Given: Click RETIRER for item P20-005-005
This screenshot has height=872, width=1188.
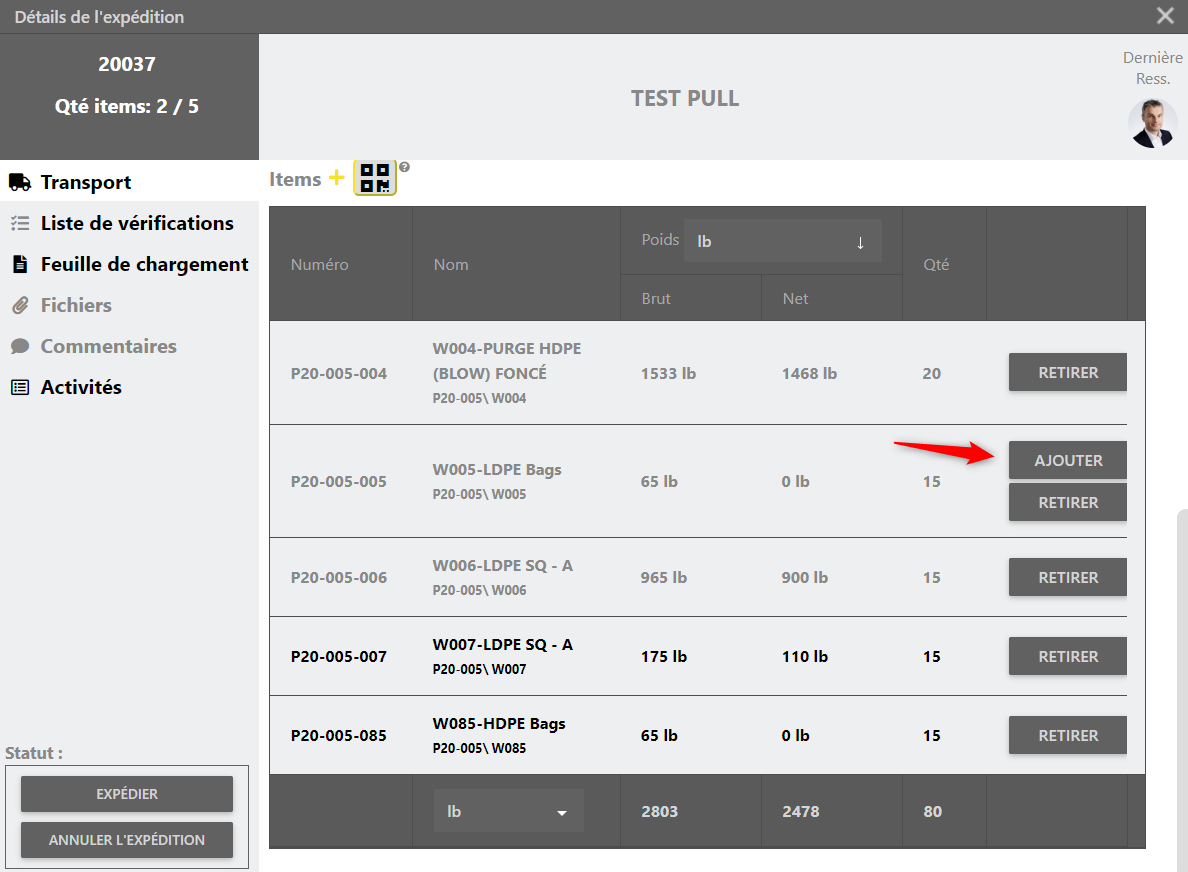Looking at the screenshot, I should (x=1068, y=502).
